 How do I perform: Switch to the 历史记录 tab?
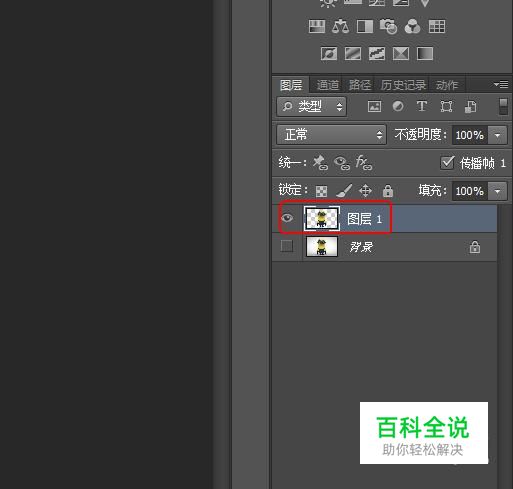click(x=403, y=85)
